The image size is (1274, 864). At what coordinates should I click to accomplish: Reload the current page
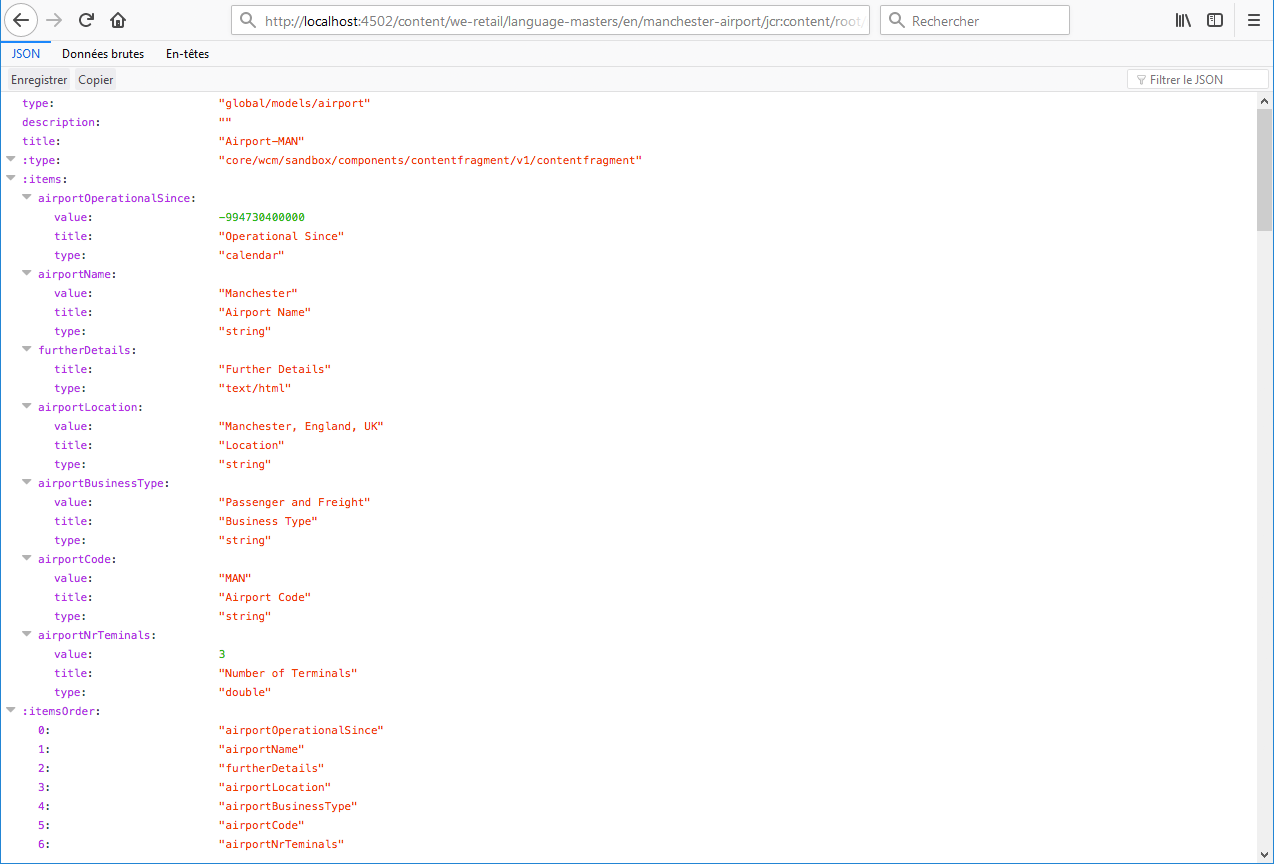tap(86, 20)
